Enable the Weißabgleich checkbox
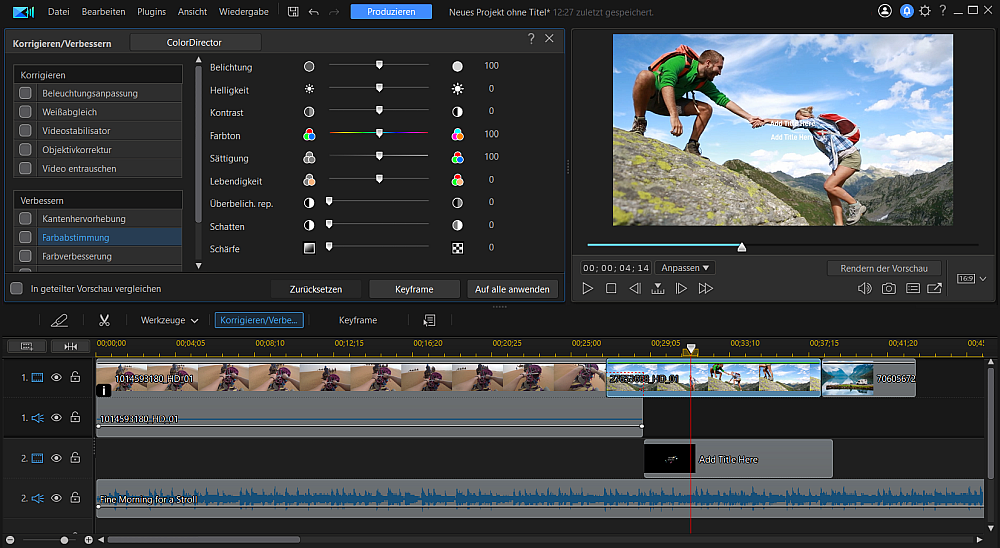This screenshot has height=548, width=1000. tap(25, 112)
